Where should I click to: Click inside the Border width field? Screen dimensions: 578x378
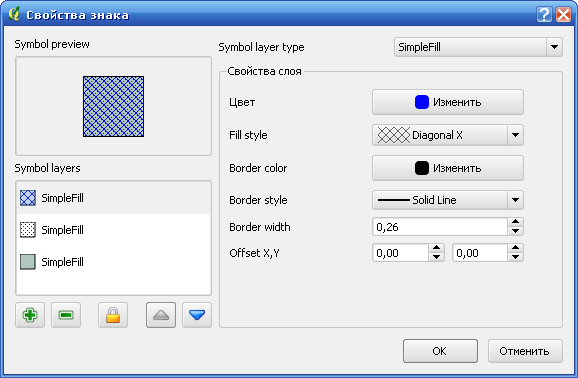[x=440, y=227]
